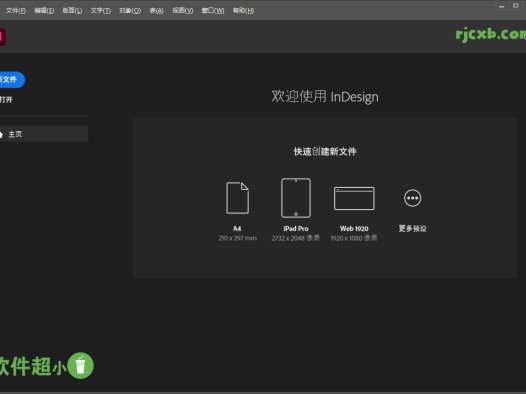This screenshot has height=394, width=526.
Task: Open the 帮助(H) menu
Action: pyautogui.click(x=244, y=10)
